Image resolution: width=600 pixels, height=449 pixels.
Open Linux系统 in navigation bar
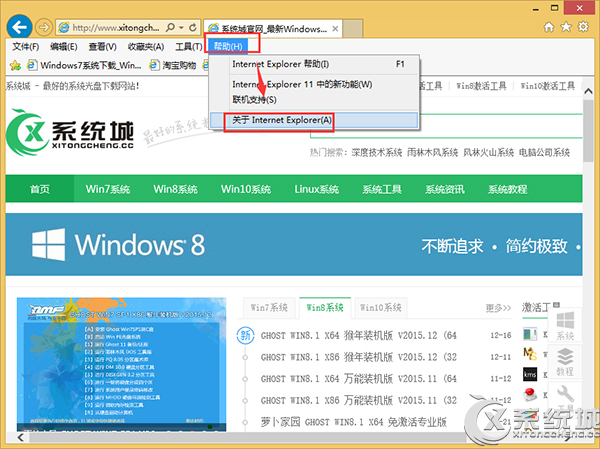pos(316,189)
